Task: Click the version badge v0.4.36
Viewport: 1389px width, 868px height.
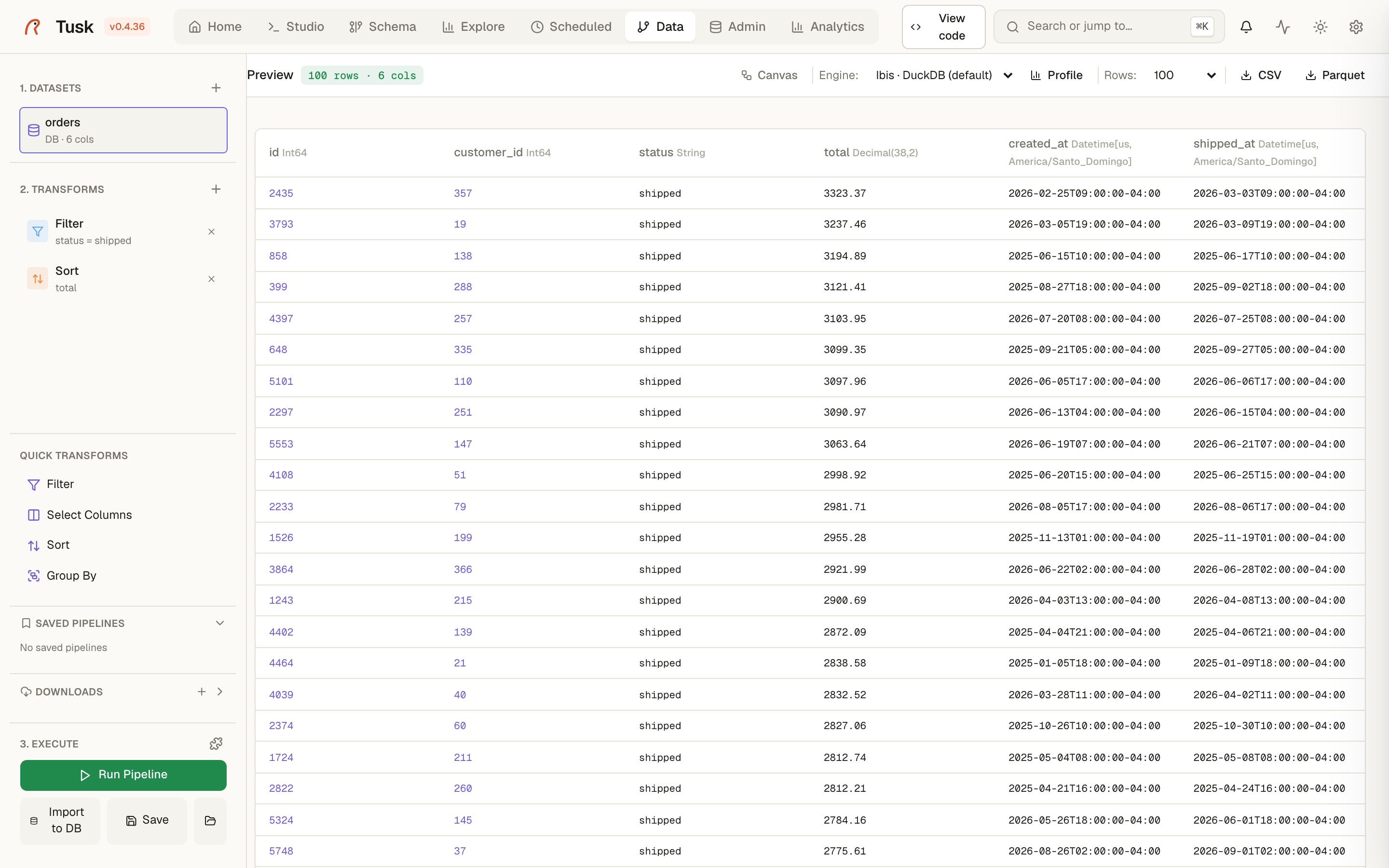Action: point(127,27)
